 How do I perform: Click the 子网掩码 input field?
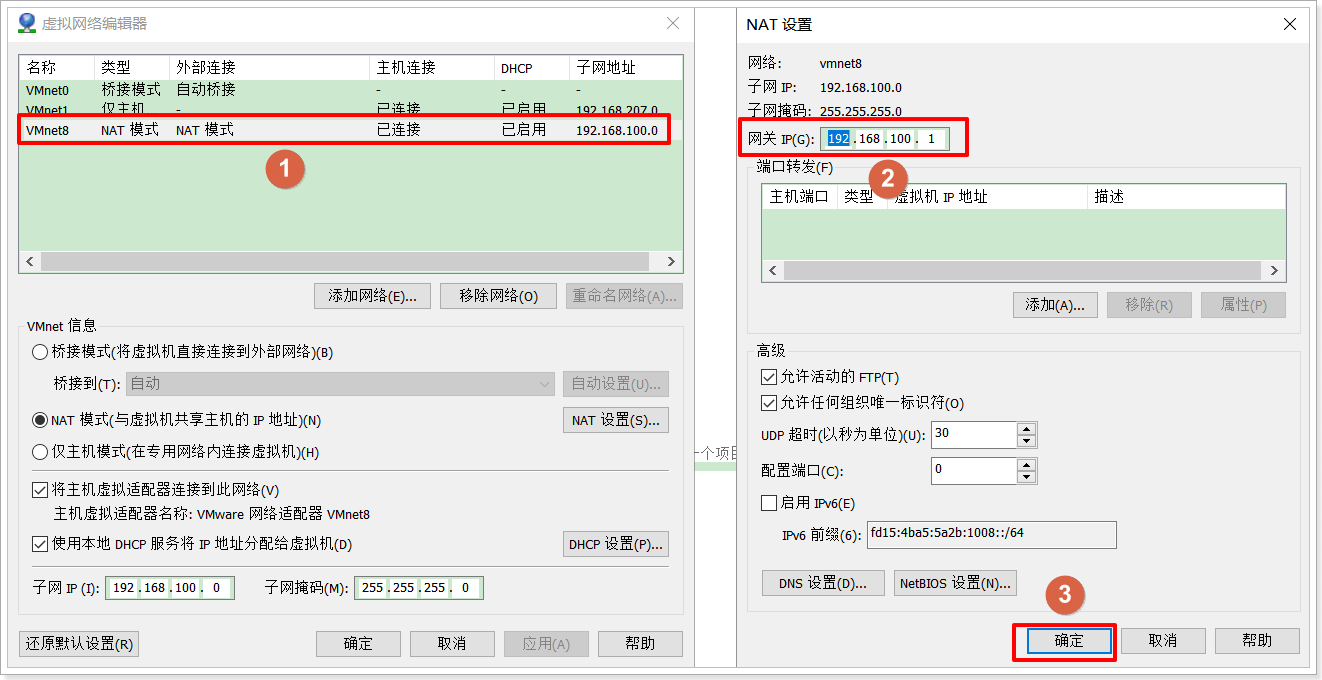coord(419,588)
